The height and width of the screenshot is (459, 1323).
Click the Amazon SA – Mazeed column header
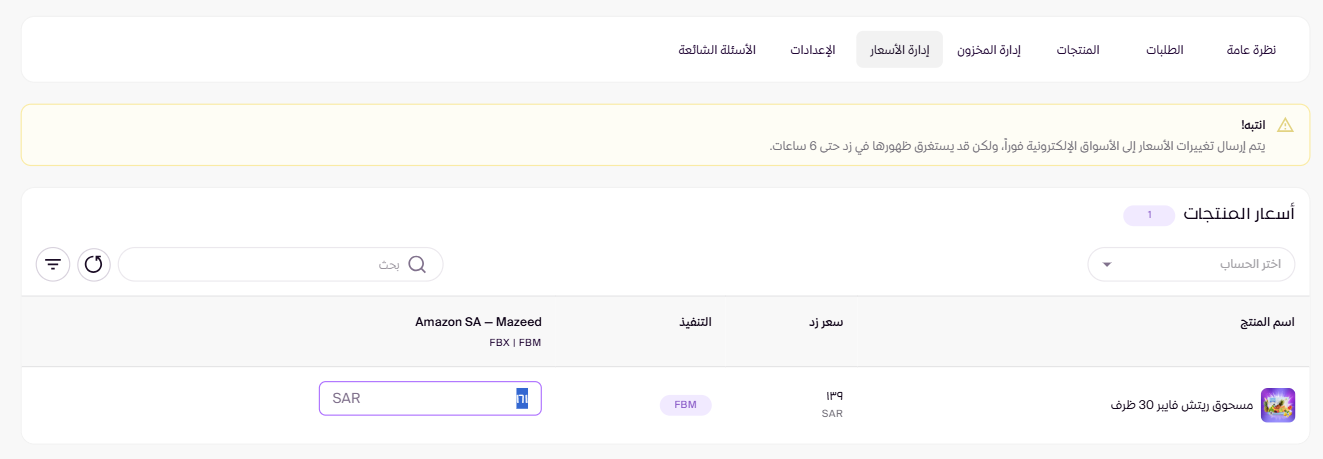(x=478, y=322)
